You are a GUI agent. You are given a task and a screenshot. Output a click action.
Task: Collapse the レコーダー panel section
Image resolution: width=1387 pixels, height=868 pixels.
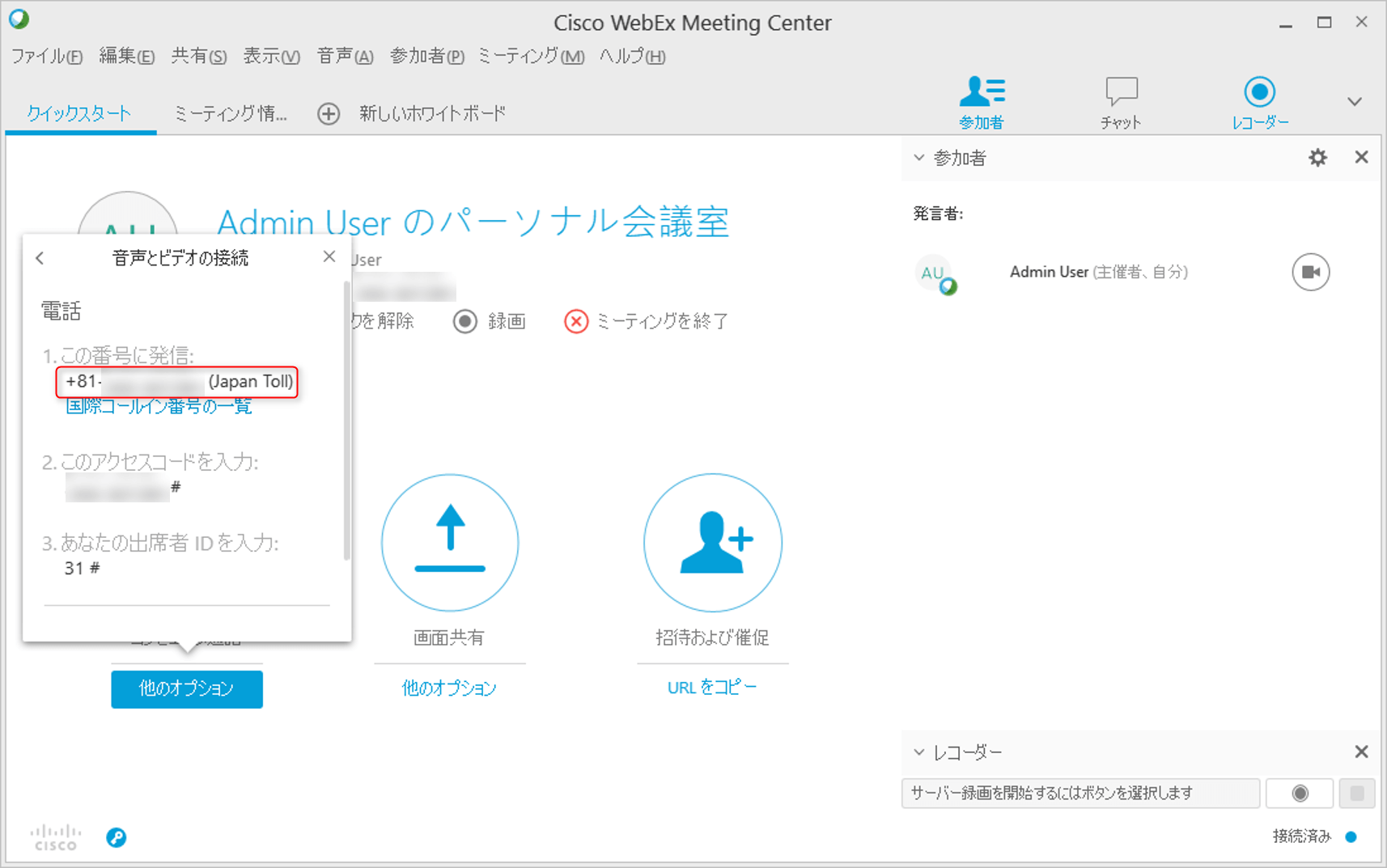[x=919, y=752]
